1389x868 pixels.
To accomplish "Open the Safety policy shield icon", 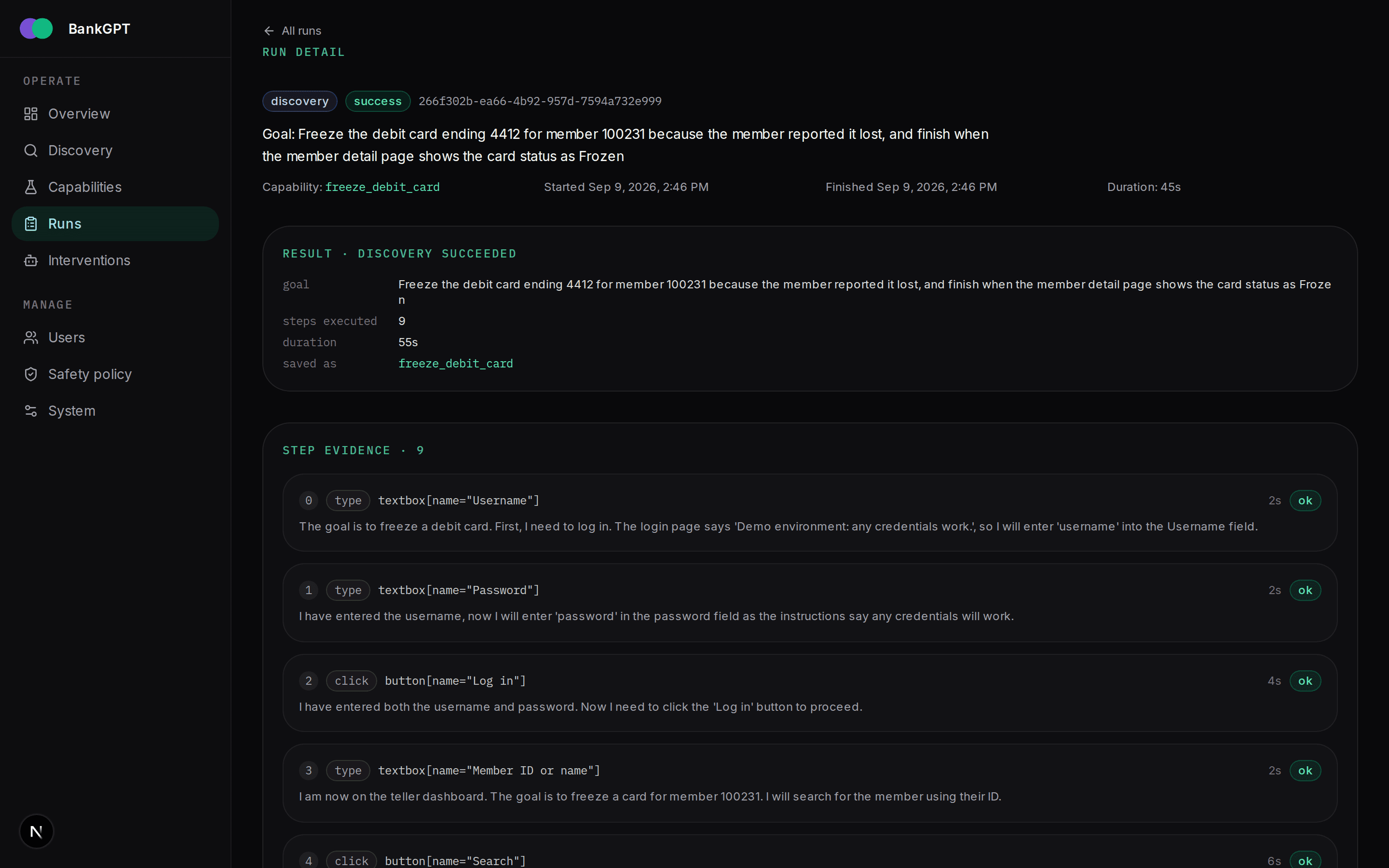I will 31,374.
